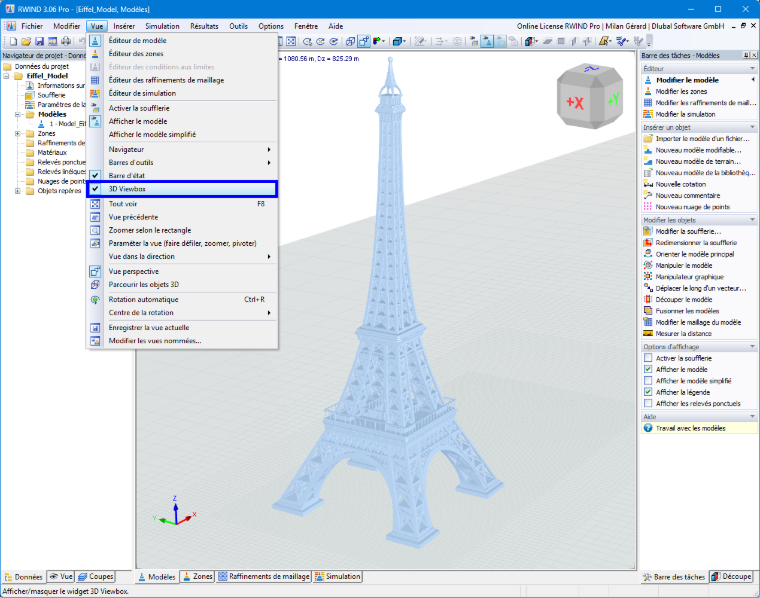Open the Vue dans la direction submenu

pyautogui.click(x=182, y=256)
